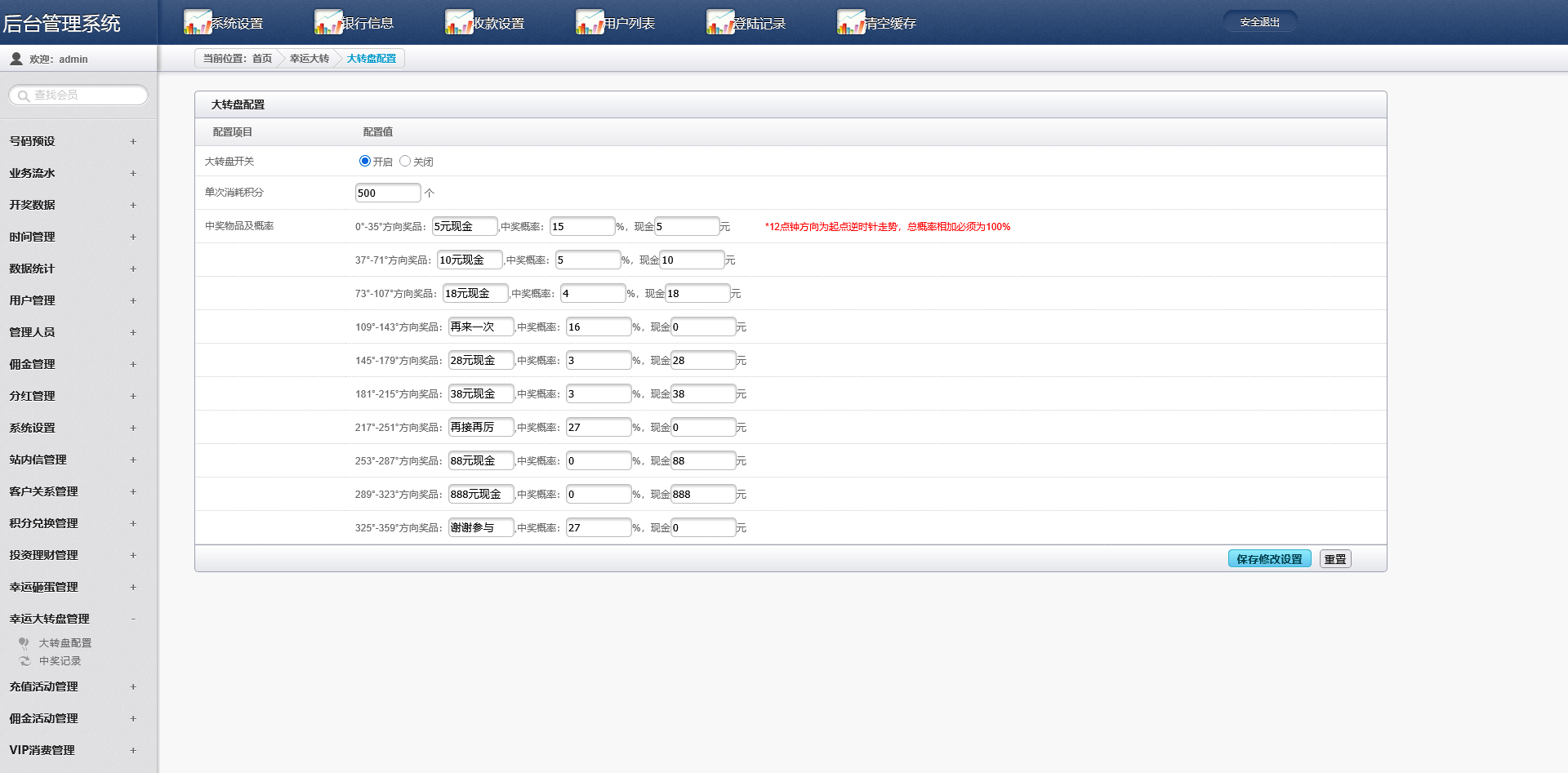This screenshot has height=773, width=1568.
Task: Click the 单次消耗积分 input field
Action: coord(387,193)
